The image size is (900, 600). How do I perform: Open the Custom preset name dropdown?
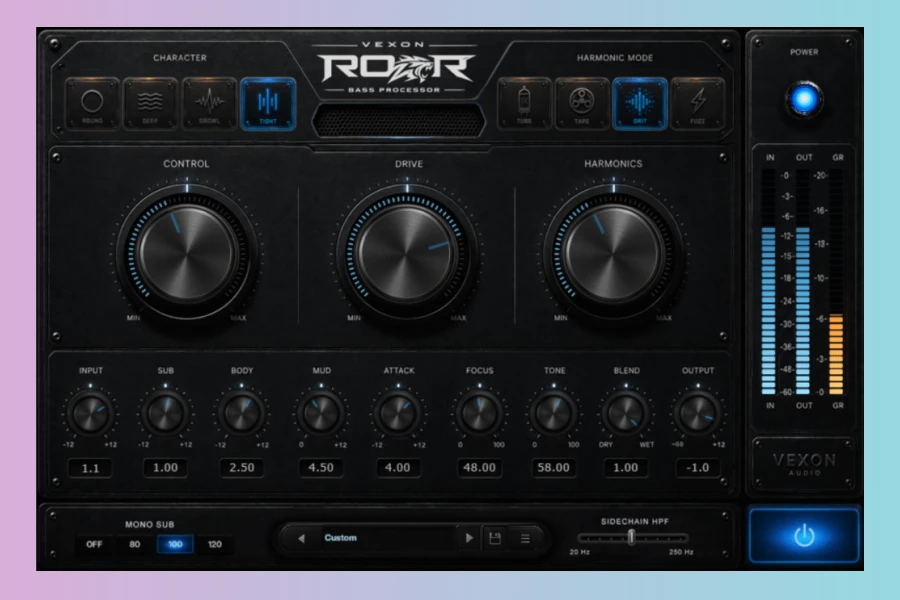(387, 538)
